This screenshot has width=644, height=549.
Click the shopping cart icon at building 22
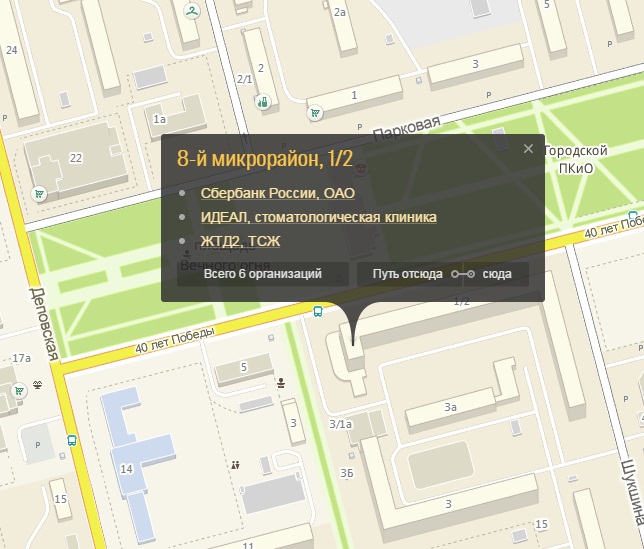pyautogui.click(x=39, y=193)
